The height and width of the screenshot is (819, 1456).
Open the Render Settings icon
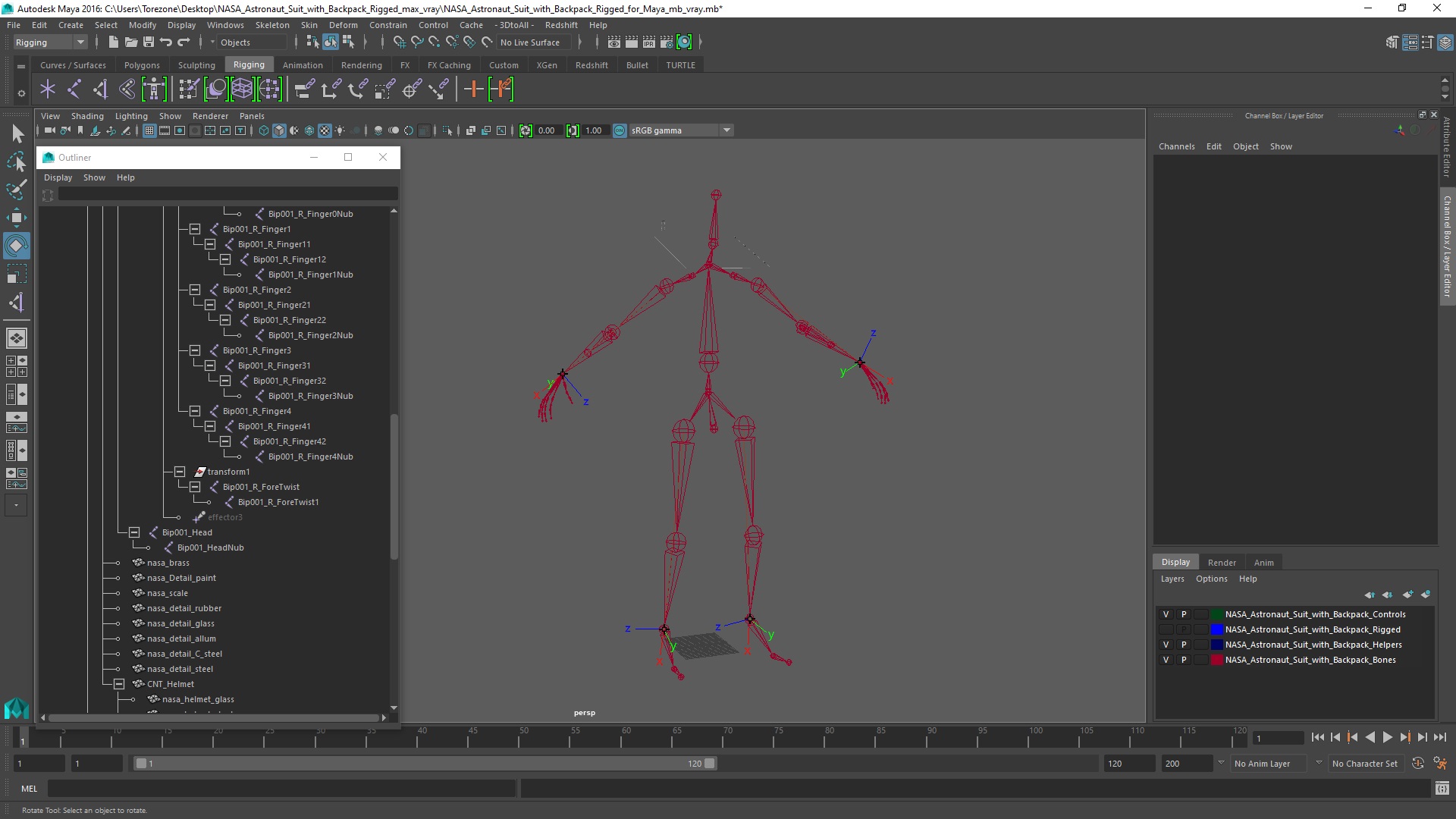tap(667, 42)
